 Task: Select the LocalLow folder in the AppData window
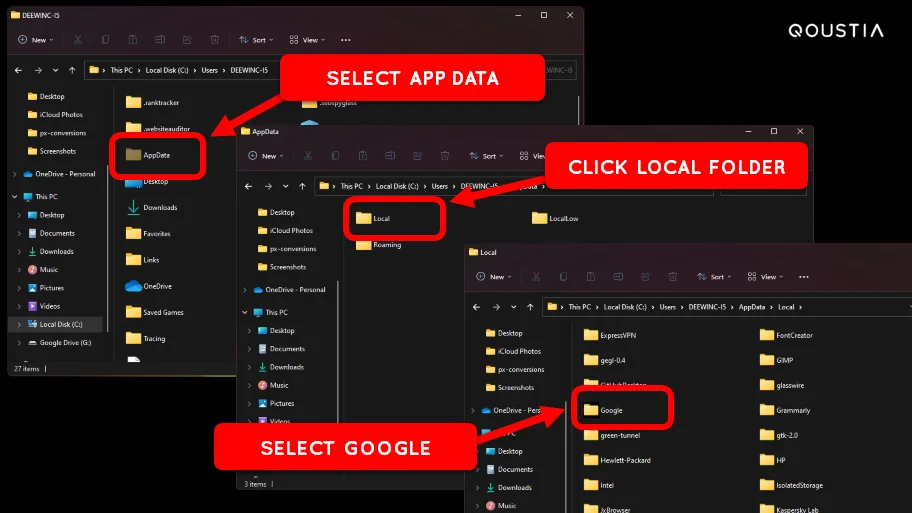[555, 219]
